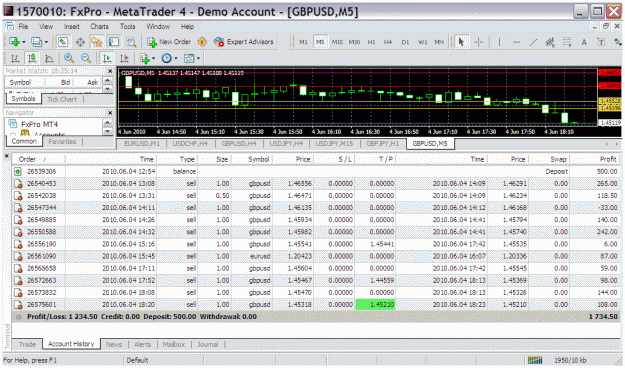This screenshot has height=368, width=625.
Task: Select the trendline drawing tool
Action: pos(533,42)
